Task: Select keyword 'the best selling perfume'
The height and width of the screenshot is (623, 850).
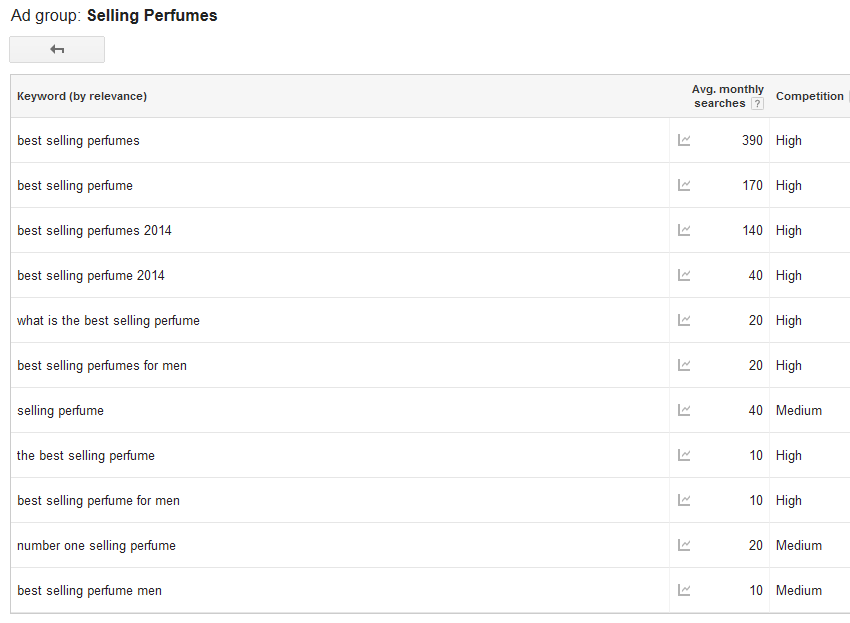Action: 86,456
